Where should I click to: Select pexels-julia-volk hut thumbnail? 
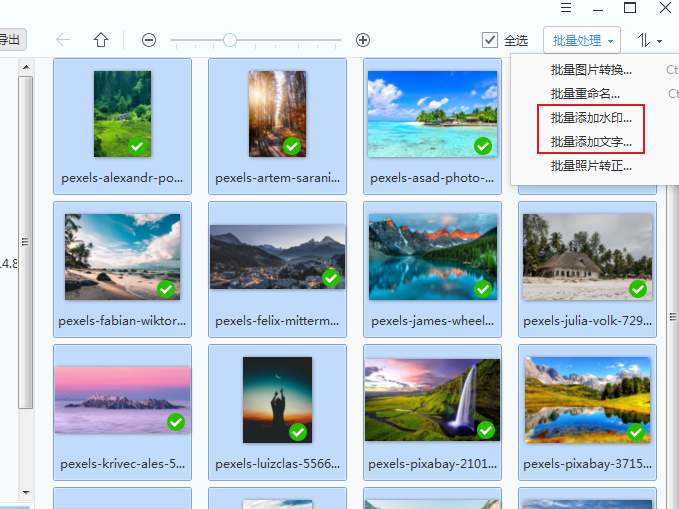pyautogui.click(x=588, y=257)
